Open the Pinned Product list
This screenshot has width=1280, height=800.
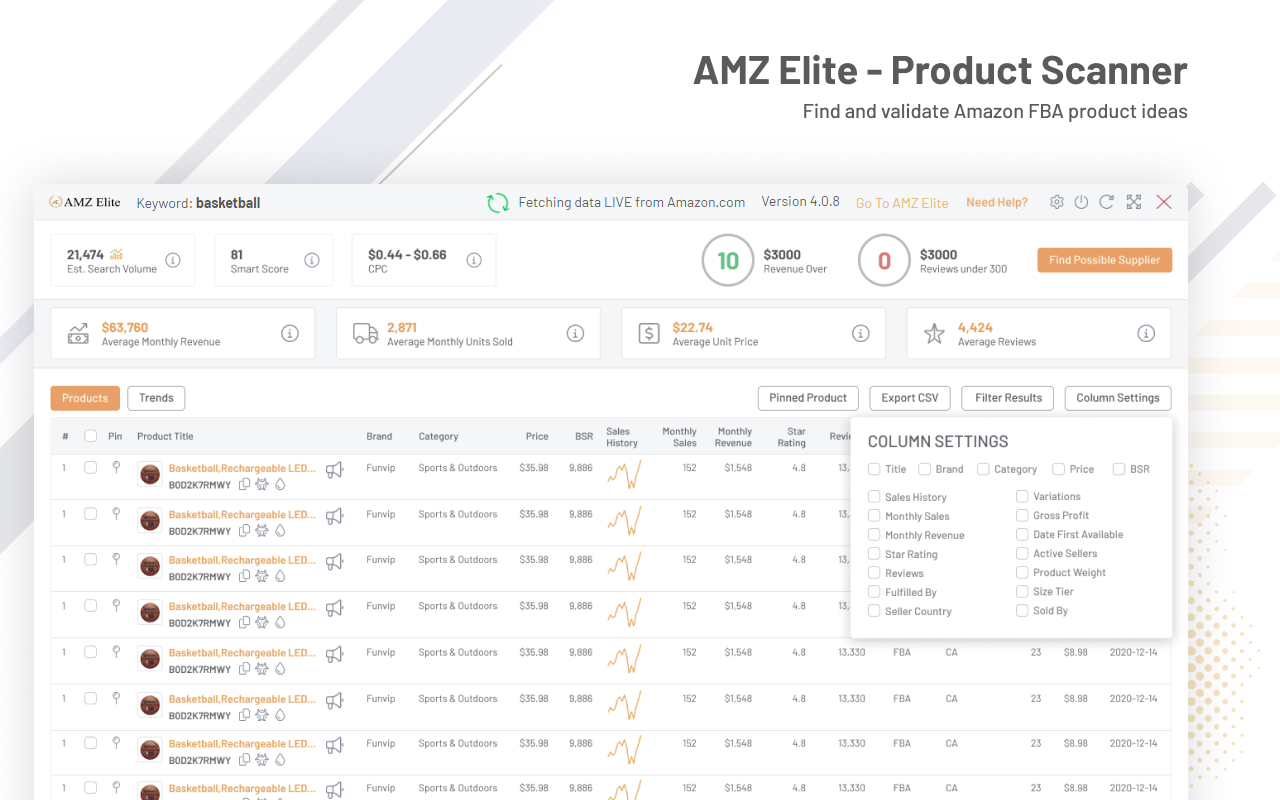808,398
